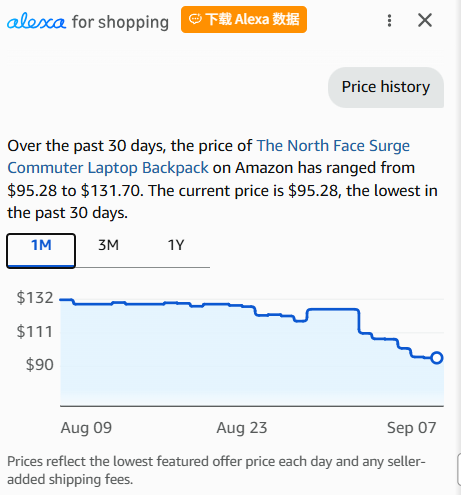
Task: Click the $132 axis label
Action: [35, 297]
